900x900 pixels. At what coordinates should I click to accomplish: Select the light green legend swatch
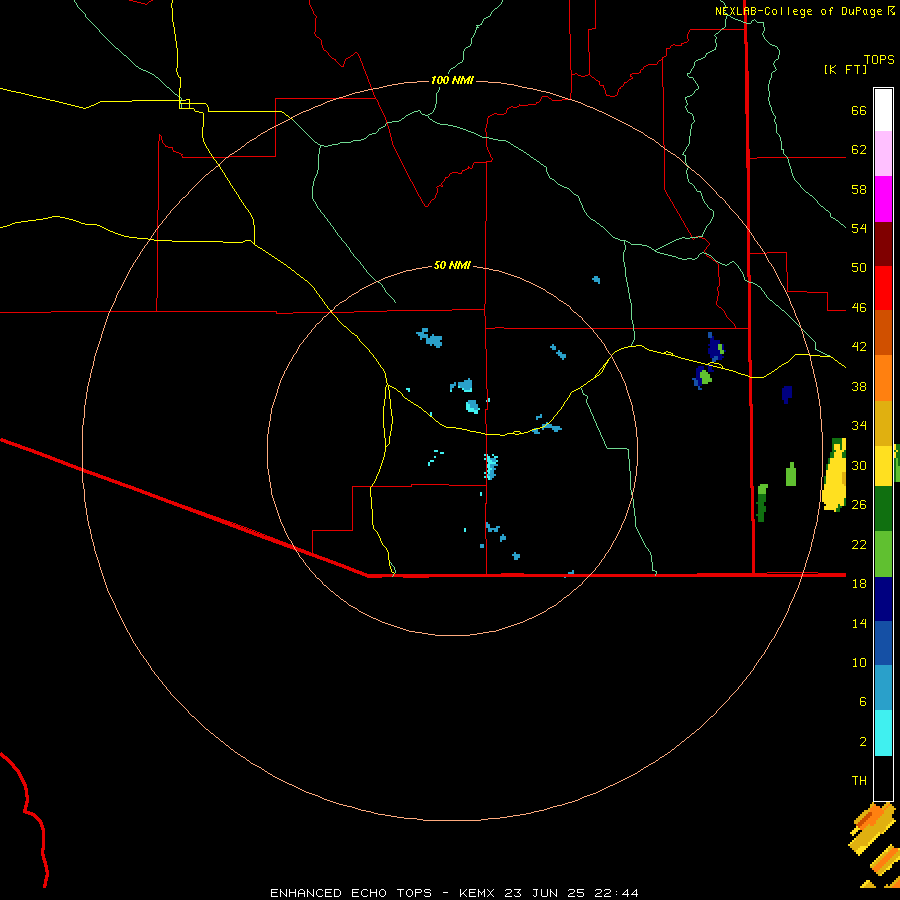pos(883,554)
